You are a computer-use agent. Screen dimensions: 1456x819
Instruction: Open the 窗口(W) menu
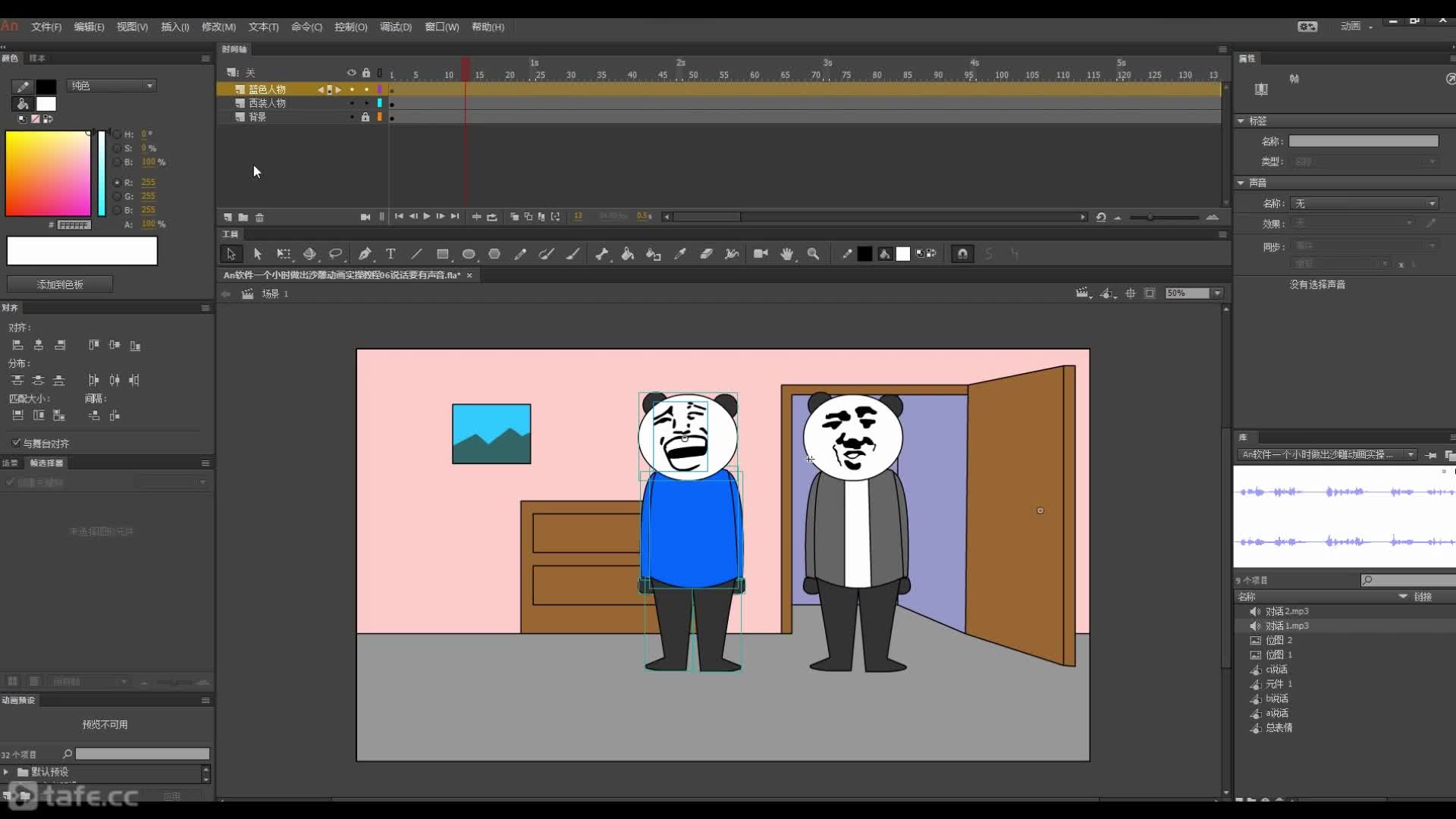(x=442, y=27)
